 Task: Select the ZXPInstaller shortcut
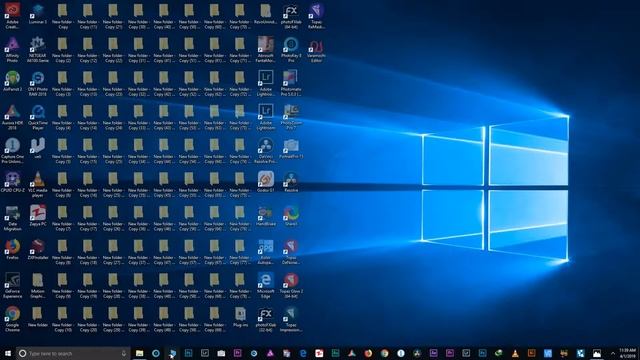tap(38, 249)
